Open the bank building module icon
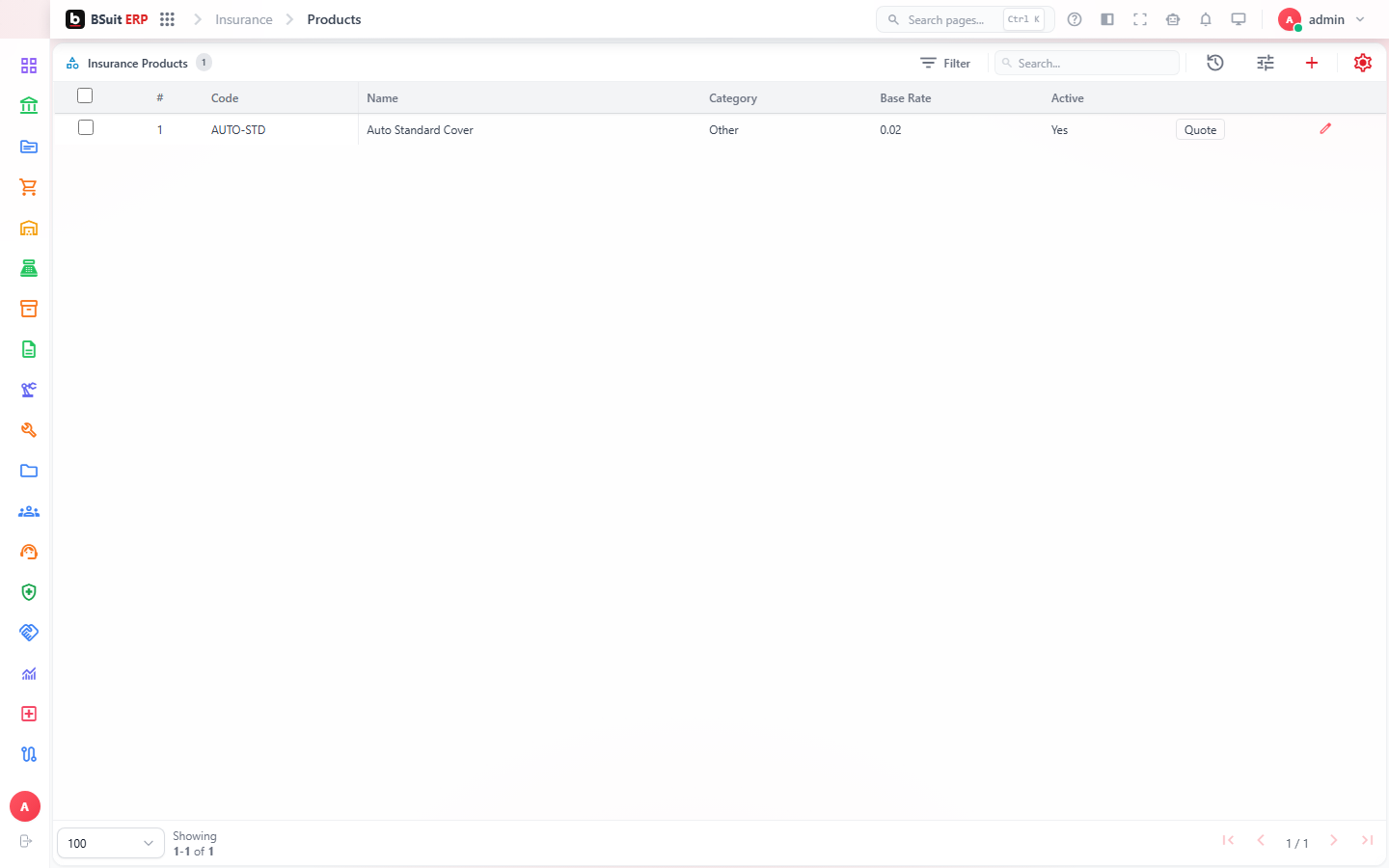 (29, 106)
